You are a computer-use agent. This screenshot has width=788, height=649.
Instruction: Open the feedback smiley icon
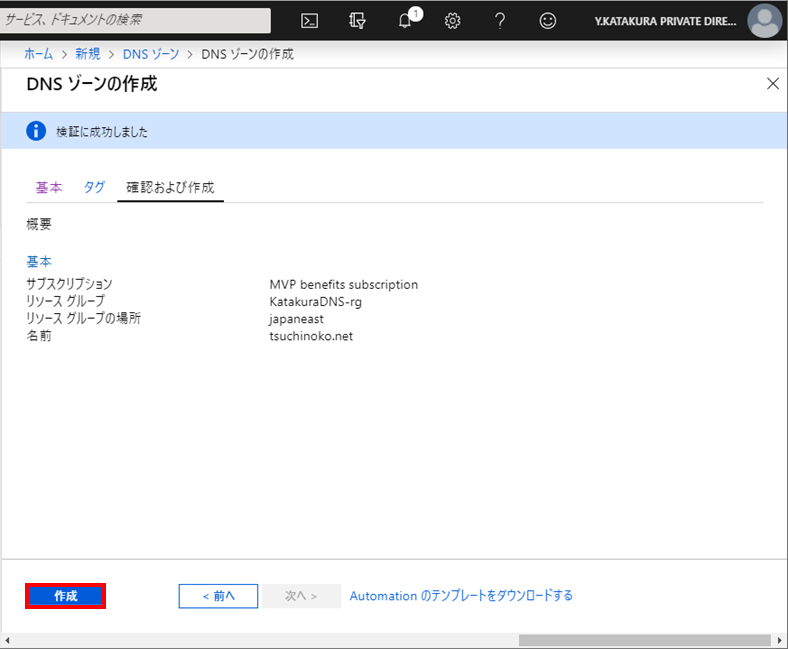coord(547,21)
